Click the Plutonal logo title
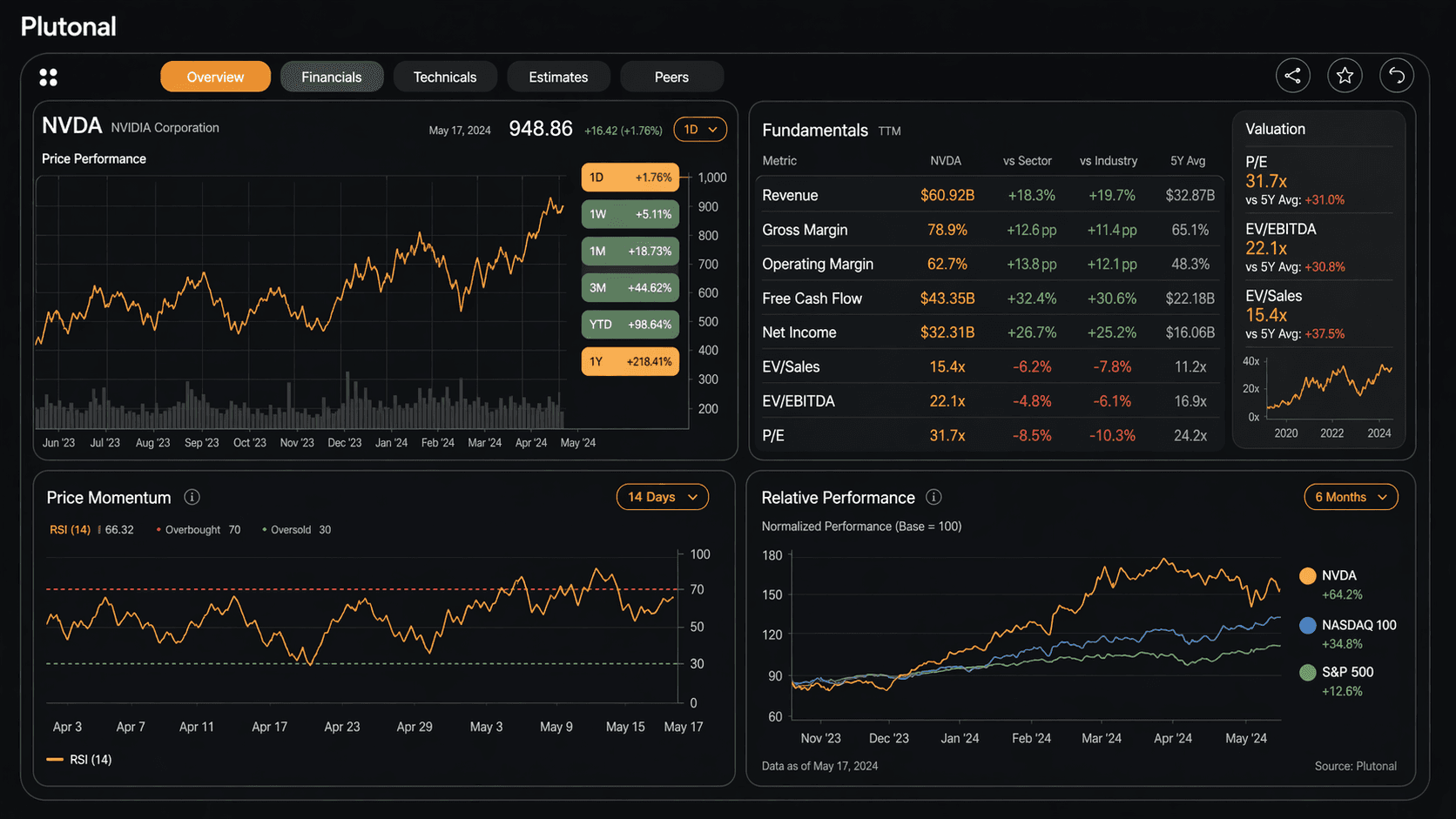Screen dimensions: 1456x819 pos(68,26)
